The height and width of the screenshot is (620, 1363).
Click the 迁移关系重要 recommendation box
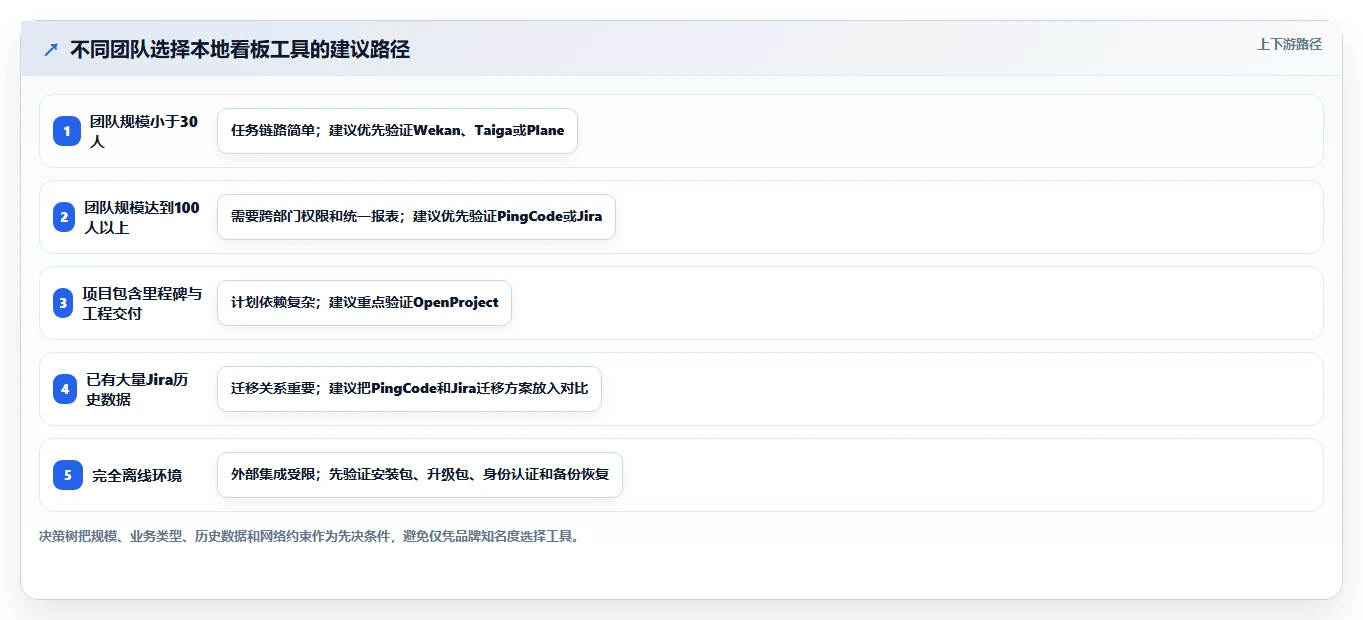[409, 389]
